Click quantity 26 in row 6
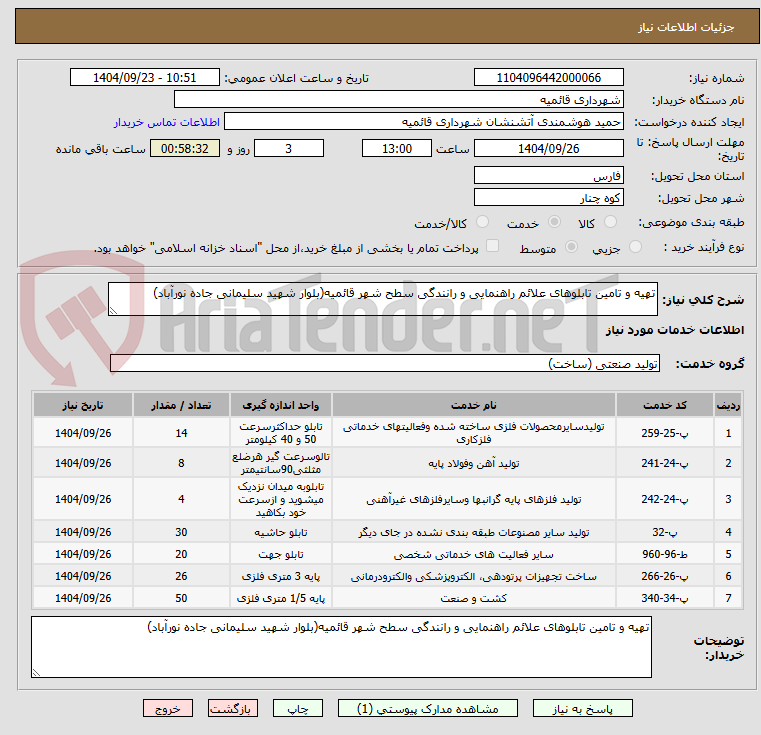 pyautogui.click(x=181, y=576)
